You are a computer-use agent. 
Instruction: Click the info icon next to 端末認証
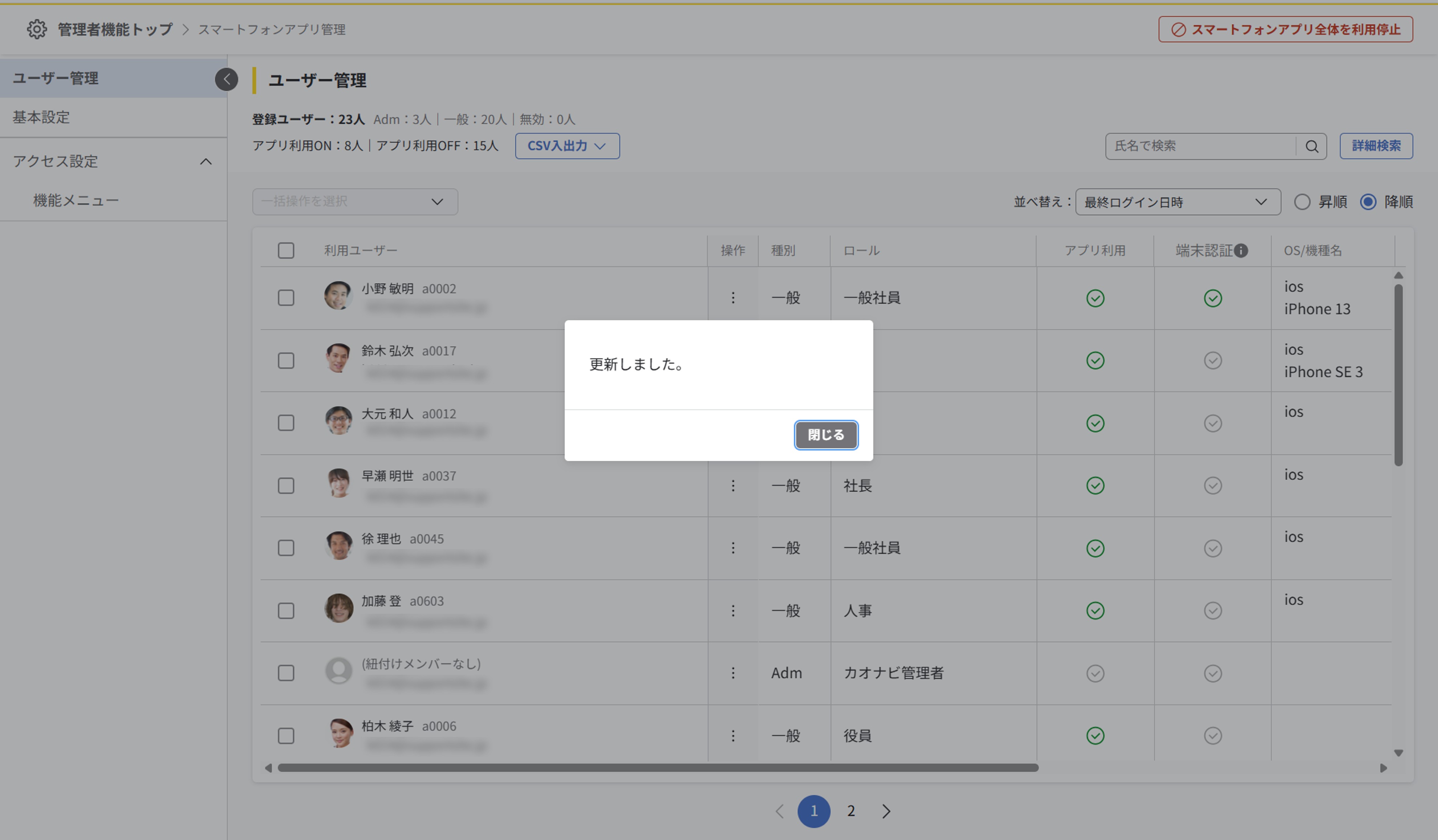click(x=1241, y=251)
